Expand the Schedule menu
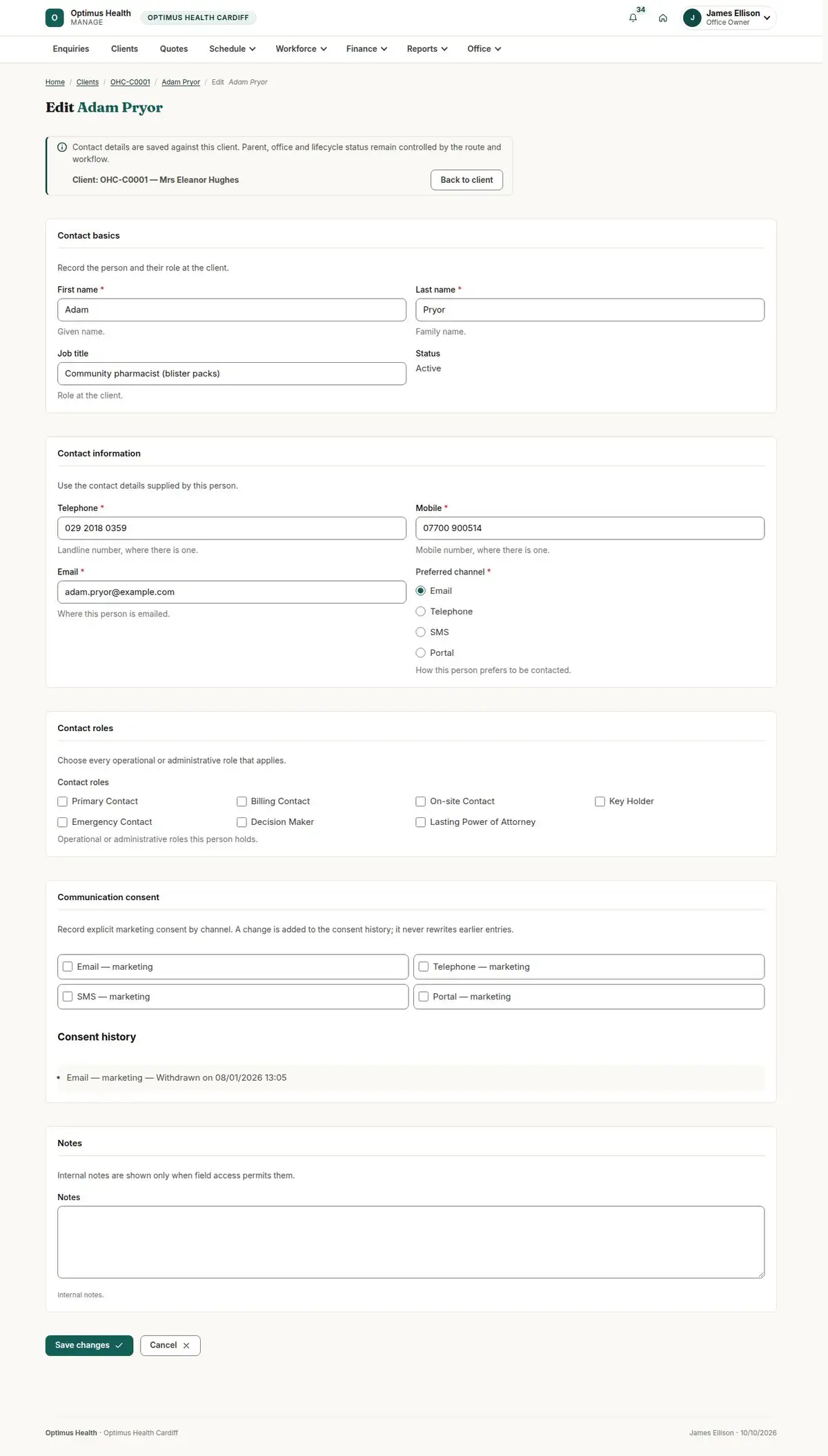 pos(233,49)
